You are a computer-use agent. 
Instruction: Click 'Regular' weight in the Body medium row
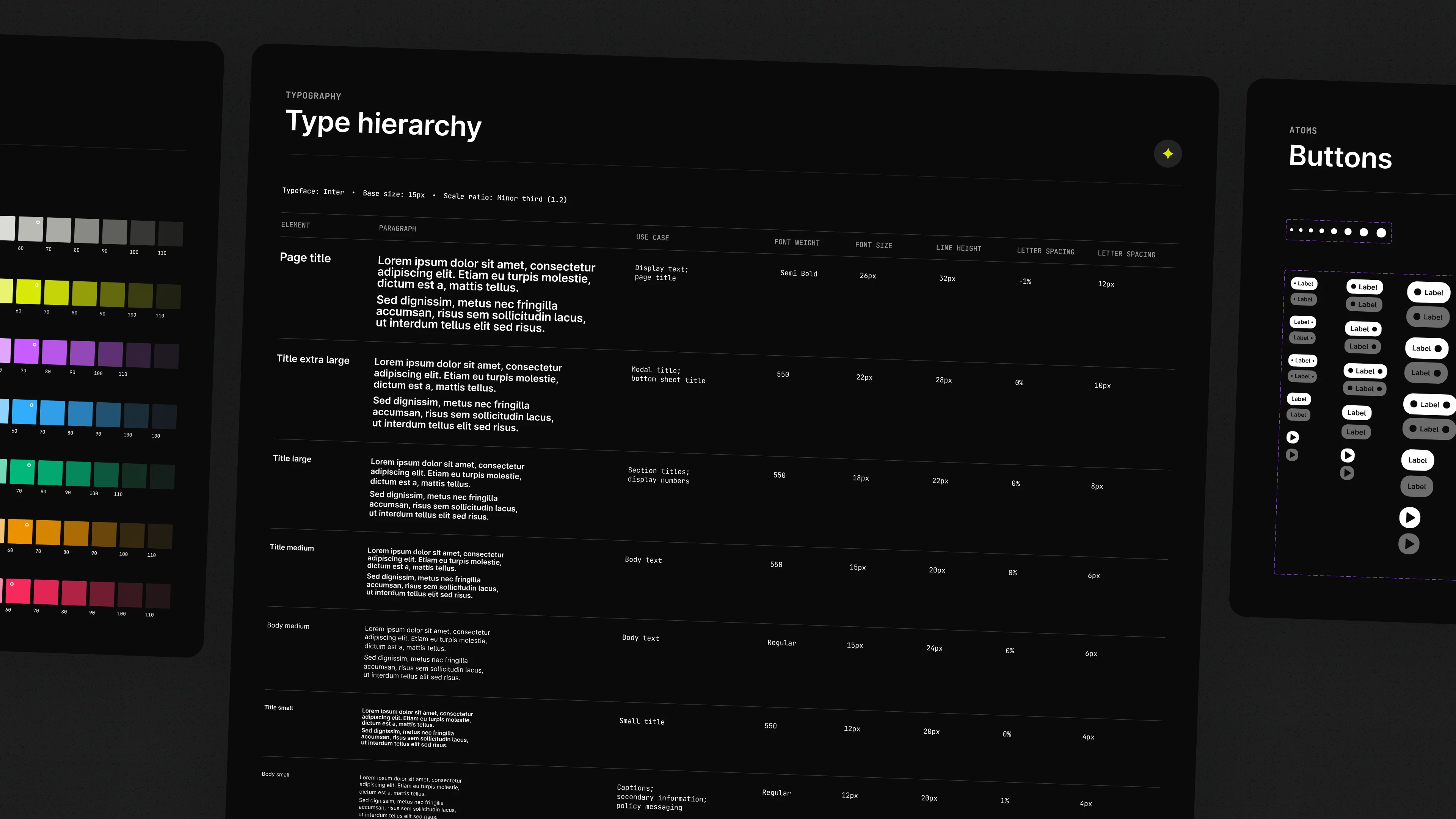781,643
